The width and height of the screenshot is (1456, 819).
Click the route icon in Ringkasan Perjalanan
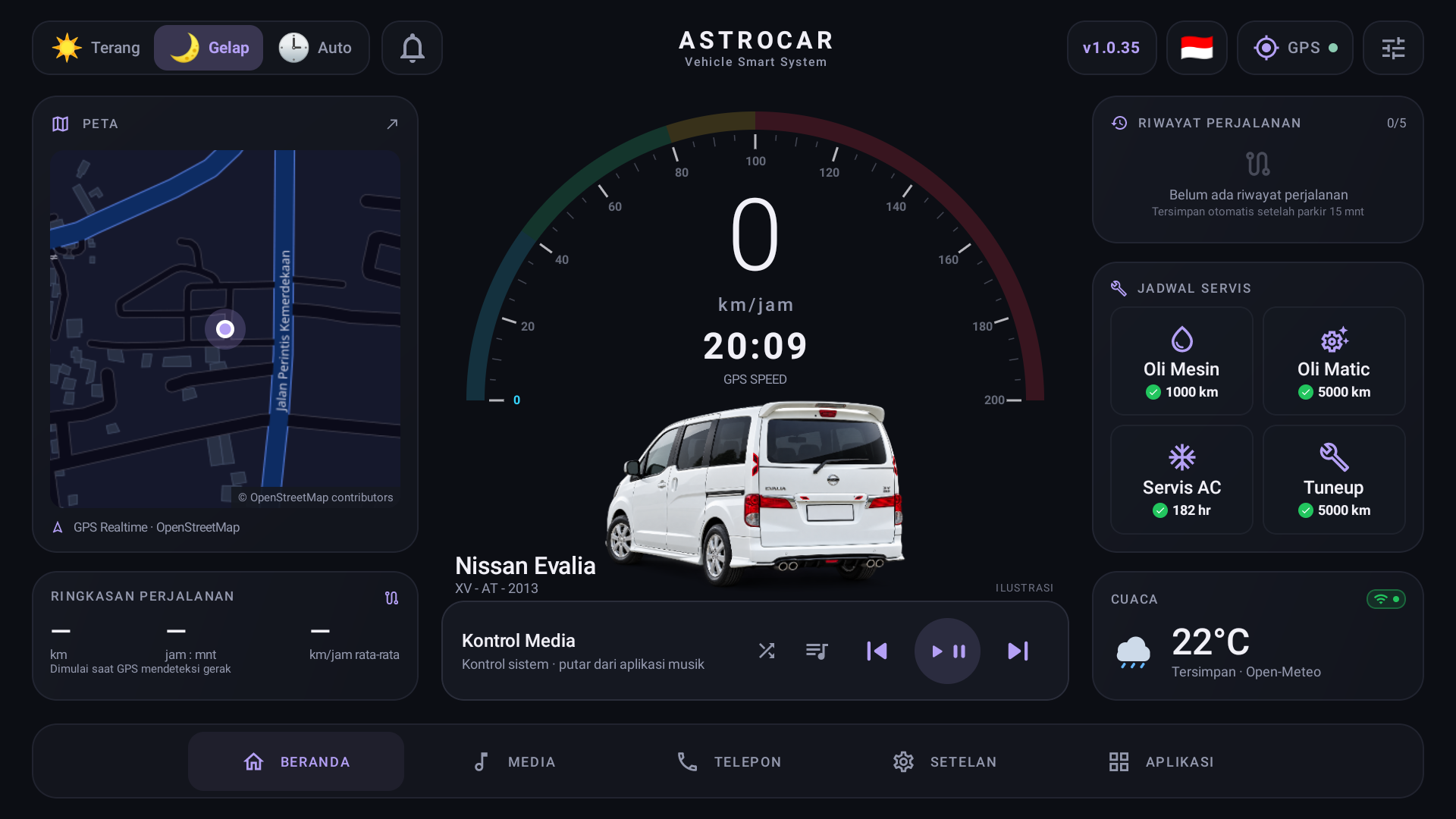pyautogui.click(x=391, y=598)
